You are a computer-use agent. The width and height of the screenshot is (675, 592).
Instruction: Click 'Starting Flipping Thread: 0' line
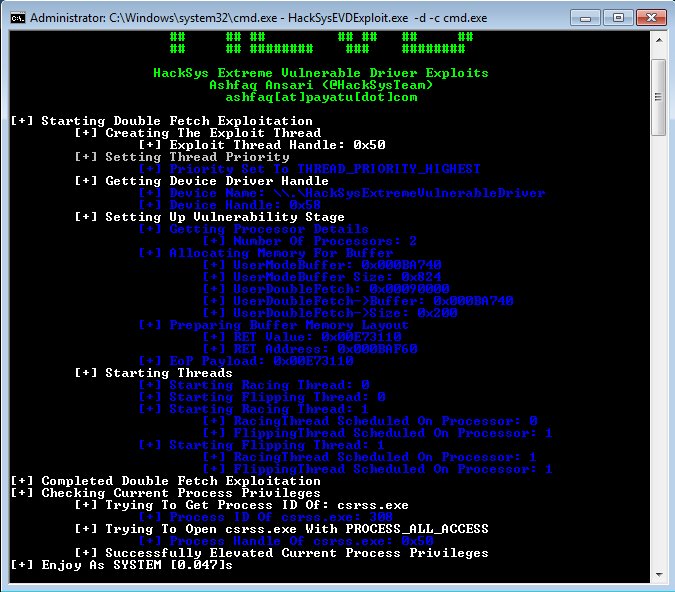(262, 397)
